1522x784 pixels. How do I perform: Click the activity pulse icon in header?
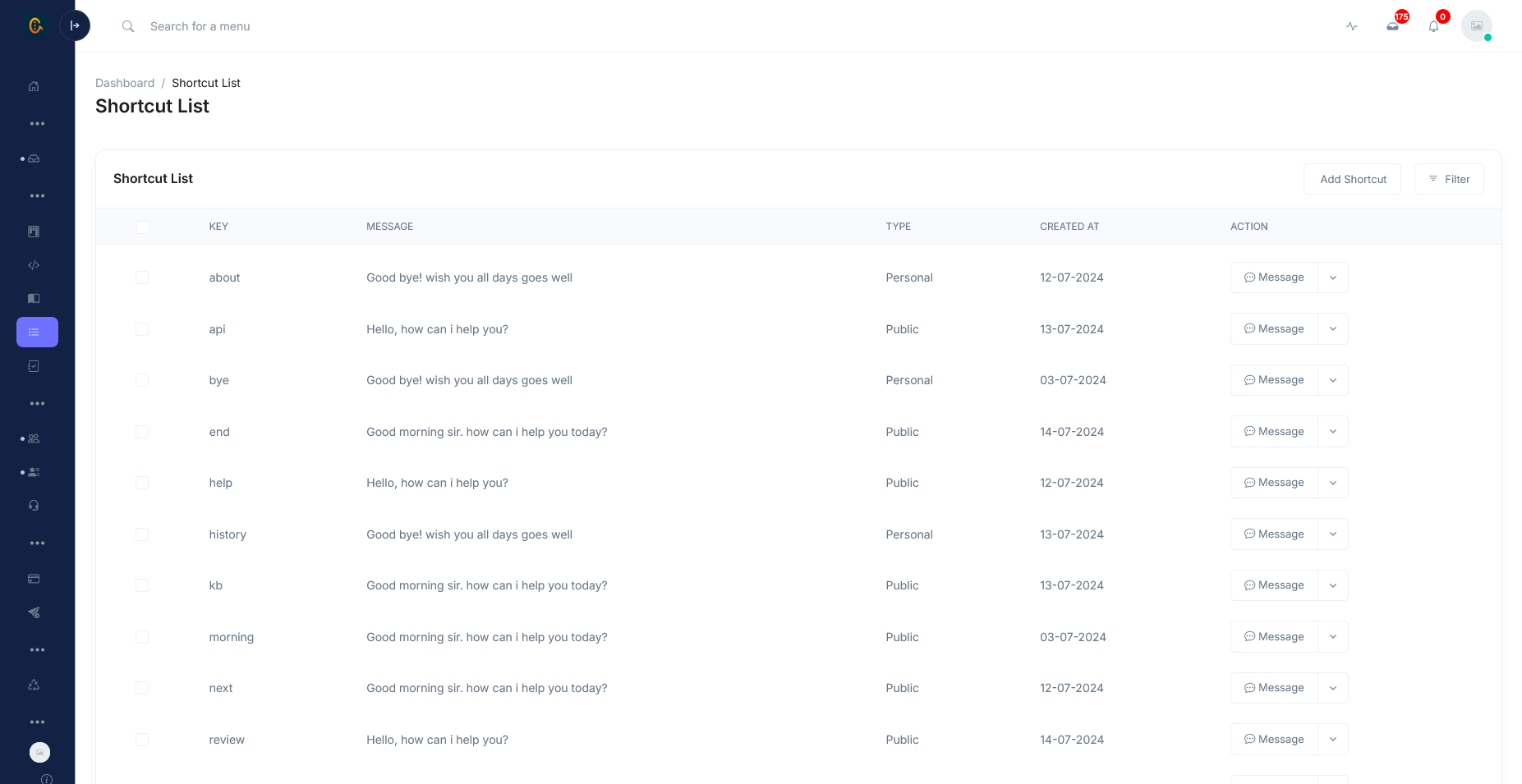(1351, 26)
